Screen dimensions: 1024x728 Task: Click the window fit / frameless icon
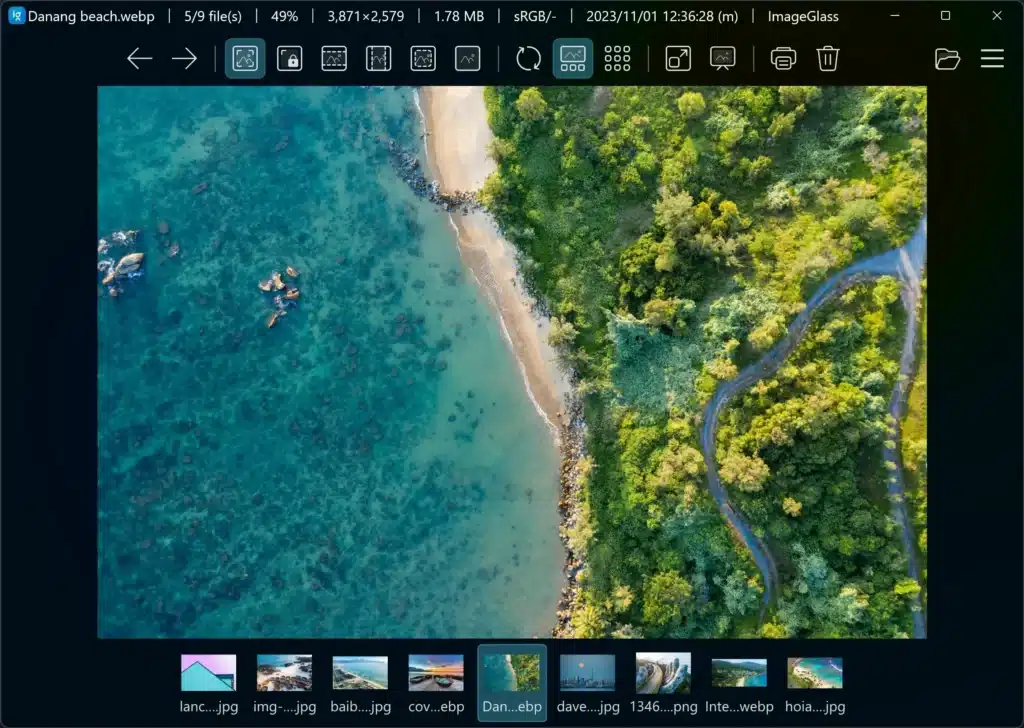[x=678, y=59]
